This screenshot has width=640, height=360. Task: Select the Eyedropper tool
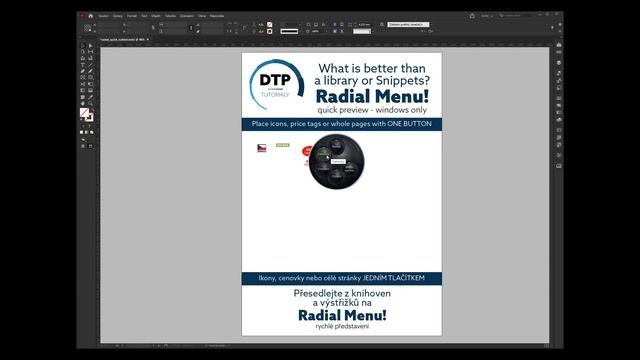pos(91,97)
